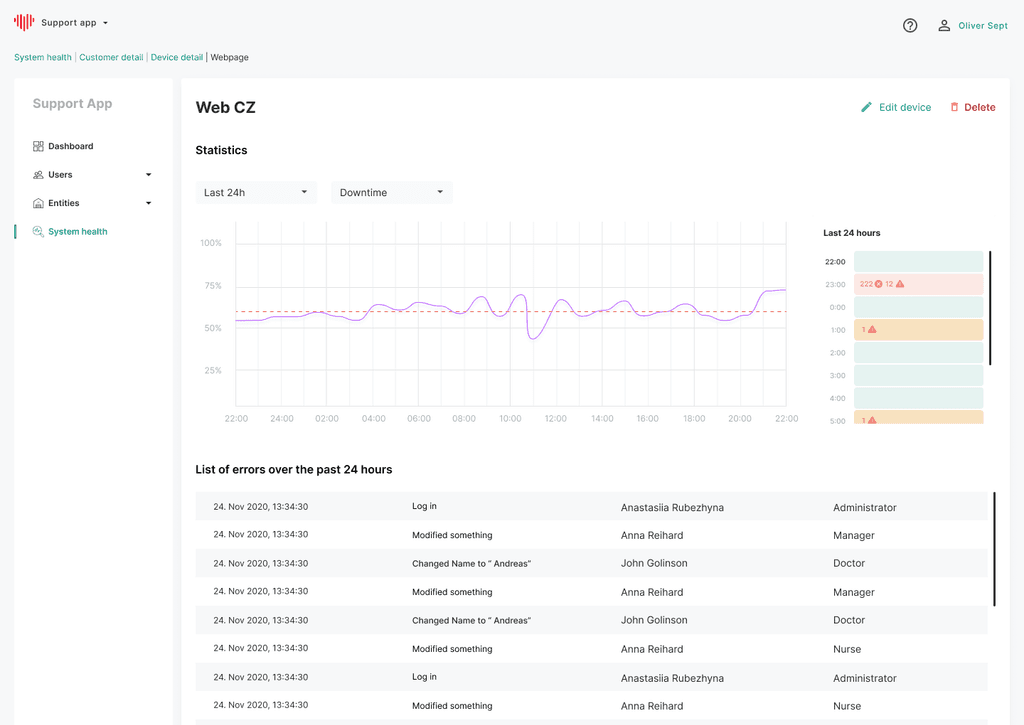Screen dimensions: 1024x725
Task: Open the System health breadcrumb link
Action: point(43,57)
